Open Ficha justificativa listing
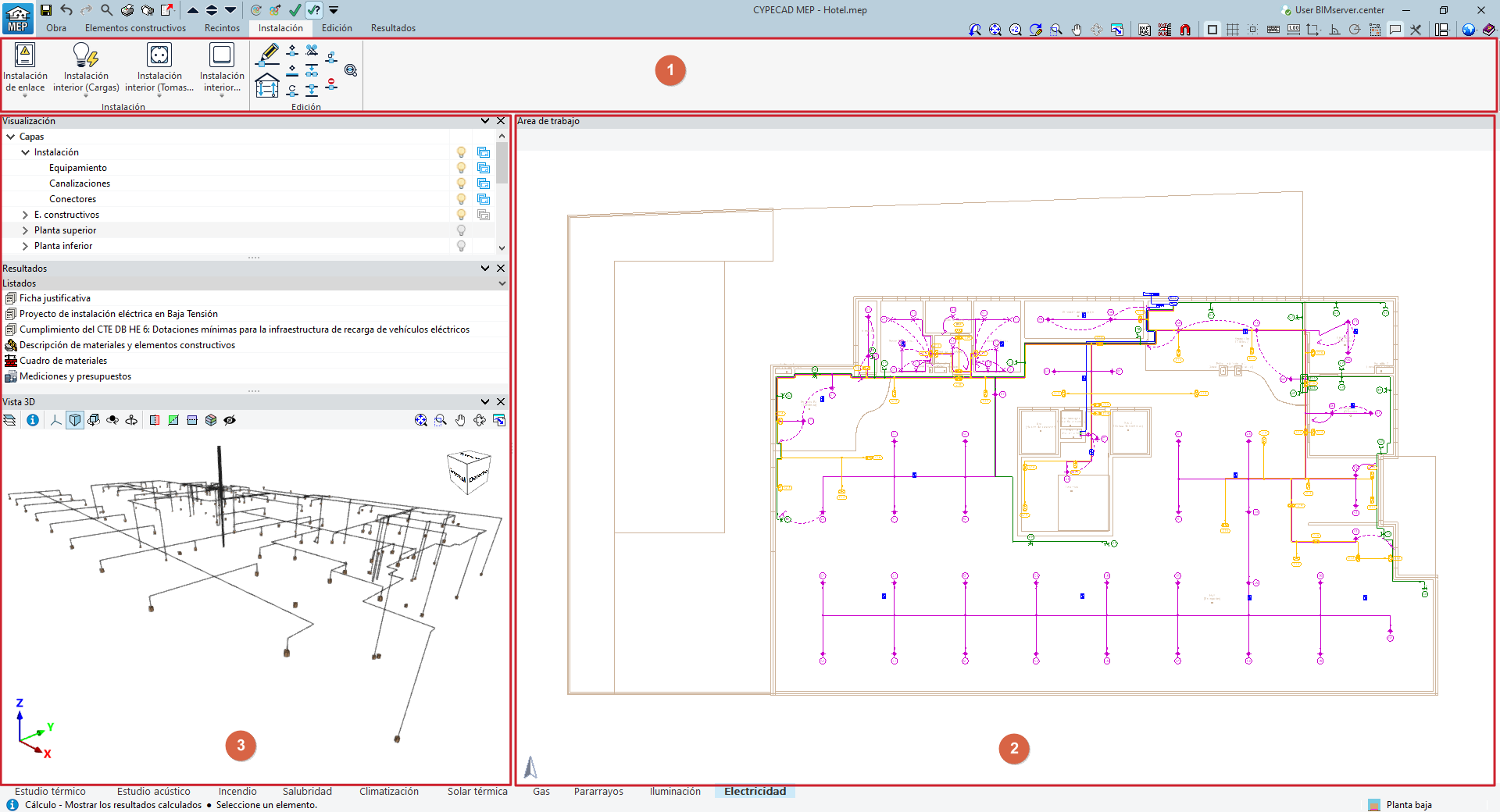Screen dimensions: 1500x812 (55, 298)
